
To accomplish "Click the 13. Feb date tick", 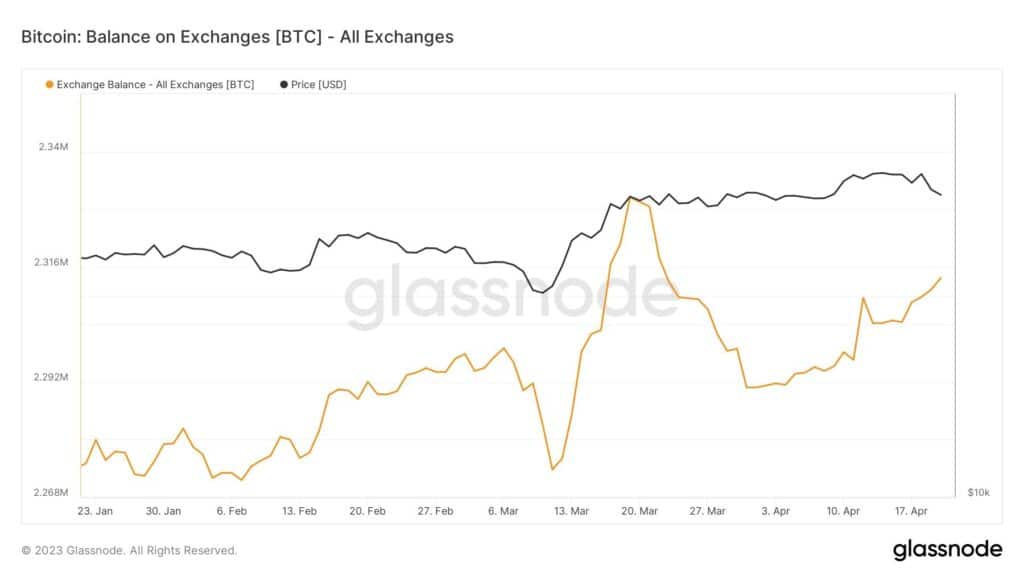I will tap(300, 511).
